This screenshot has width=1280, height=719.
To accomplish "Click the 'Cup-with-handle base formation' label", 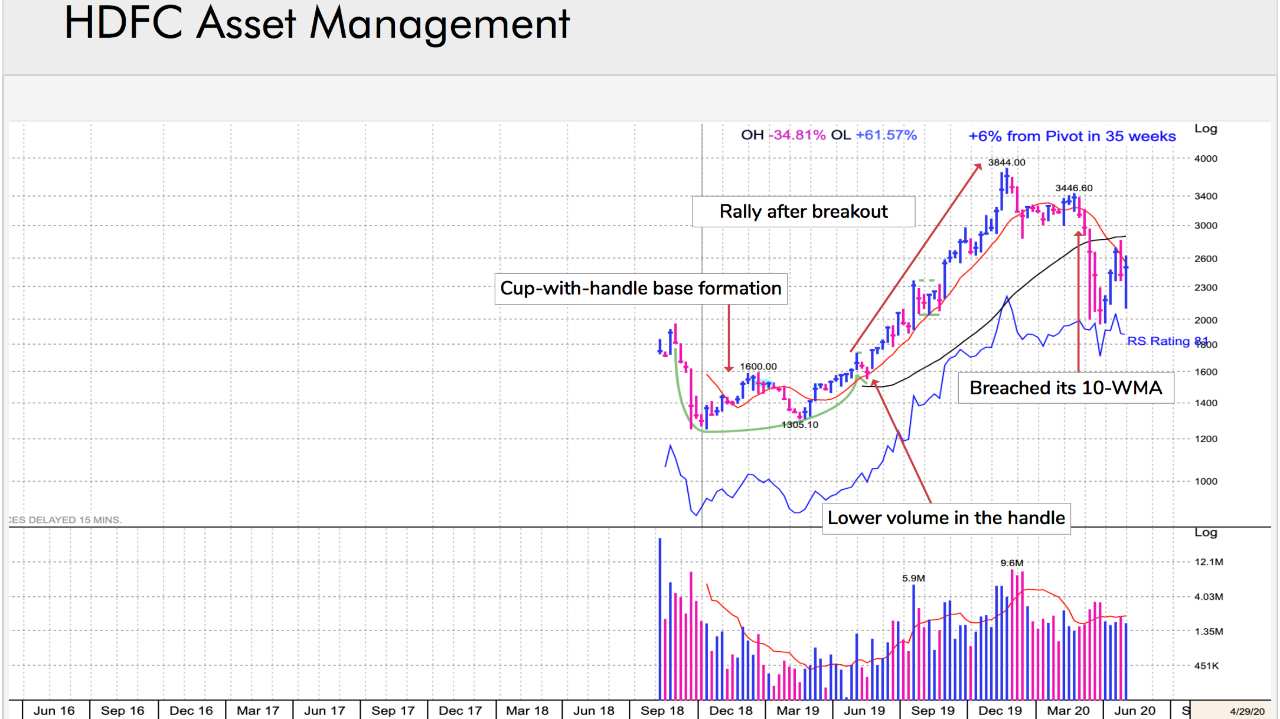I will click(642, 289).
